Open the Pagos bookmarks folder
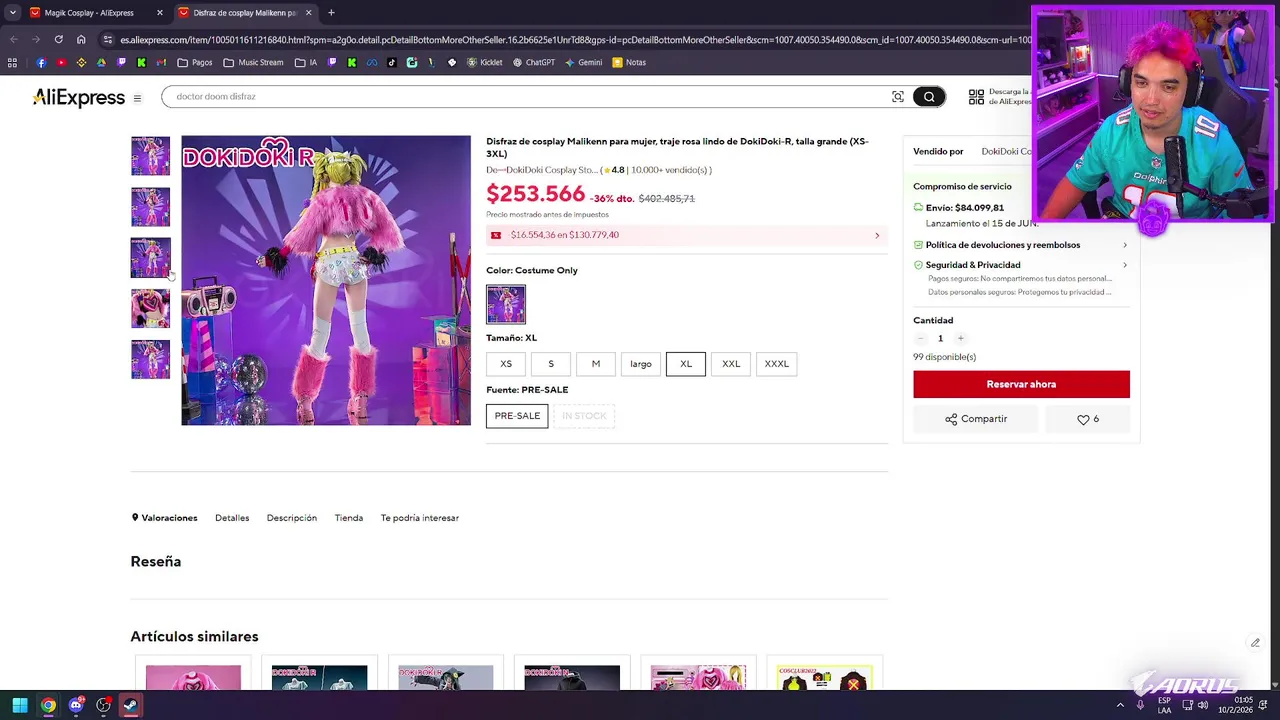The height and width of the screenshot is (720, 1280). coord(194,62)
